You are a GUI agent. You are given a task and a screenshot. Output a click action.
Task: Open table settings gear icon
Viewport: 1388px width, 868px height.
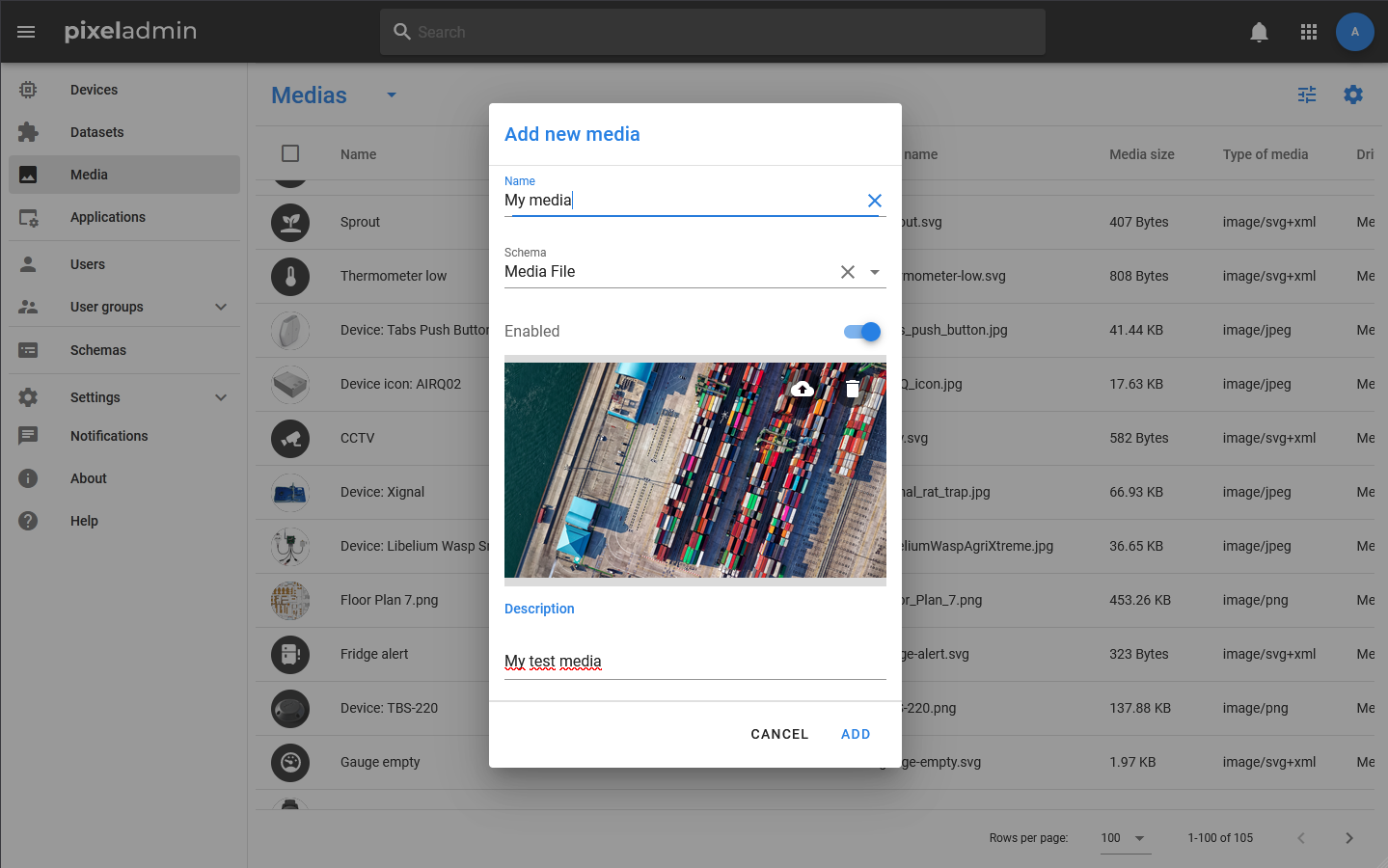1353,95
